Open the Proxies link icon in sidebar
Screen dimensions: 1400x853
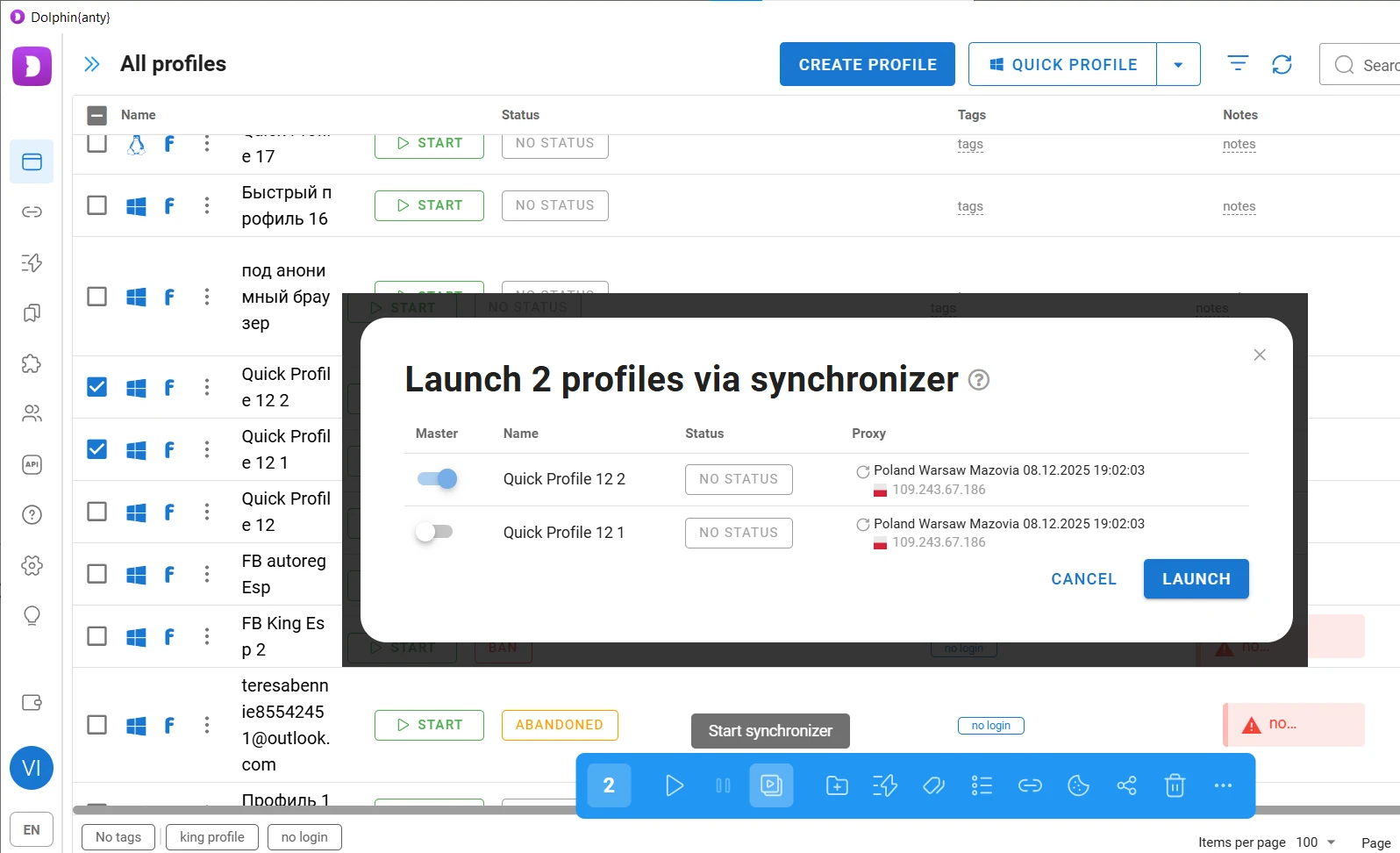(x=32, y=212)
